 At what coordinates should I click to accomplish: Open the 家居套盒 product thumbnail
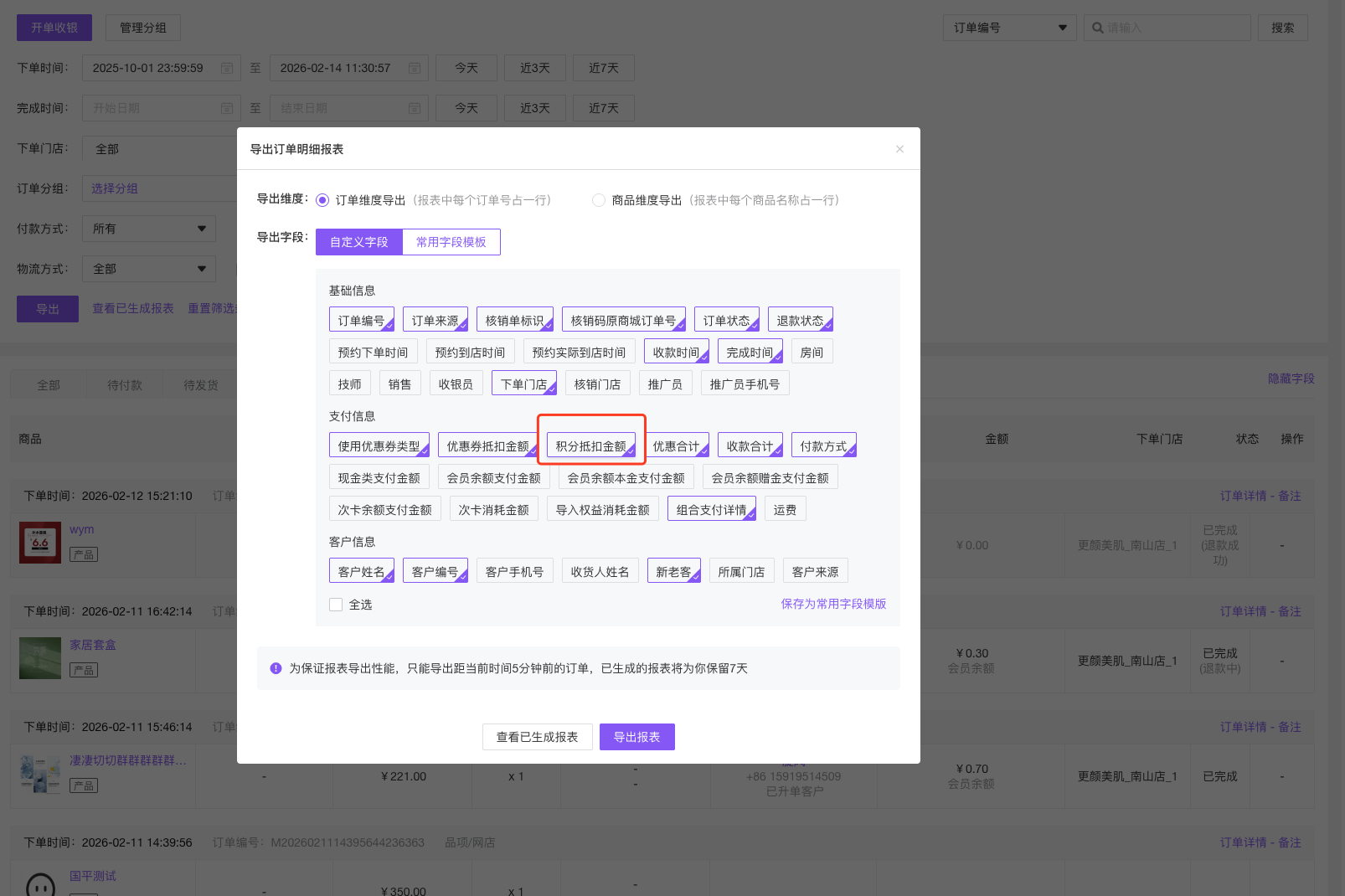40,658
